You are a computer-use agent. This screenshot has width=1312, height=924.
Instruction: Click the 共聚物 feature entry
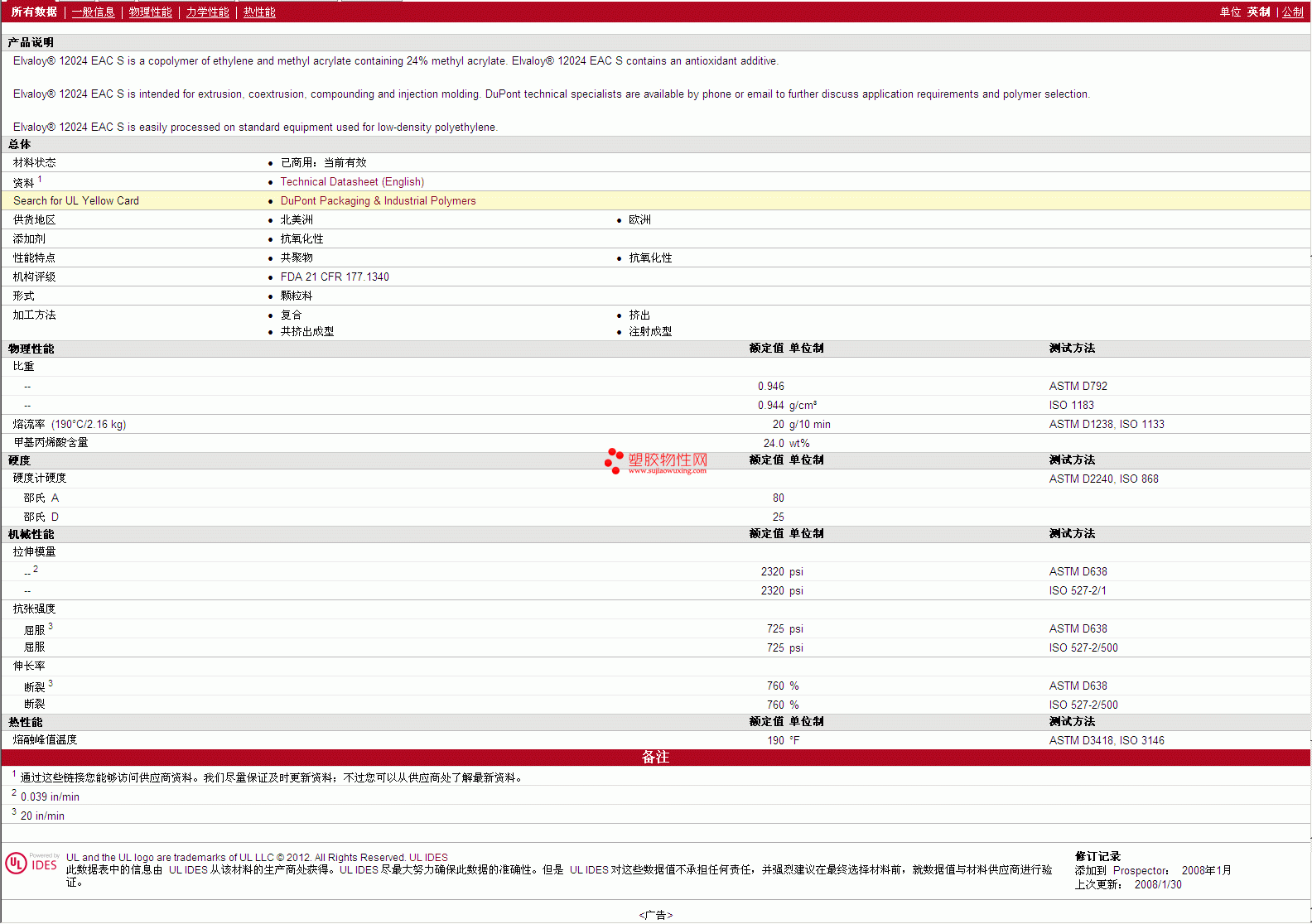pos(297,257)
